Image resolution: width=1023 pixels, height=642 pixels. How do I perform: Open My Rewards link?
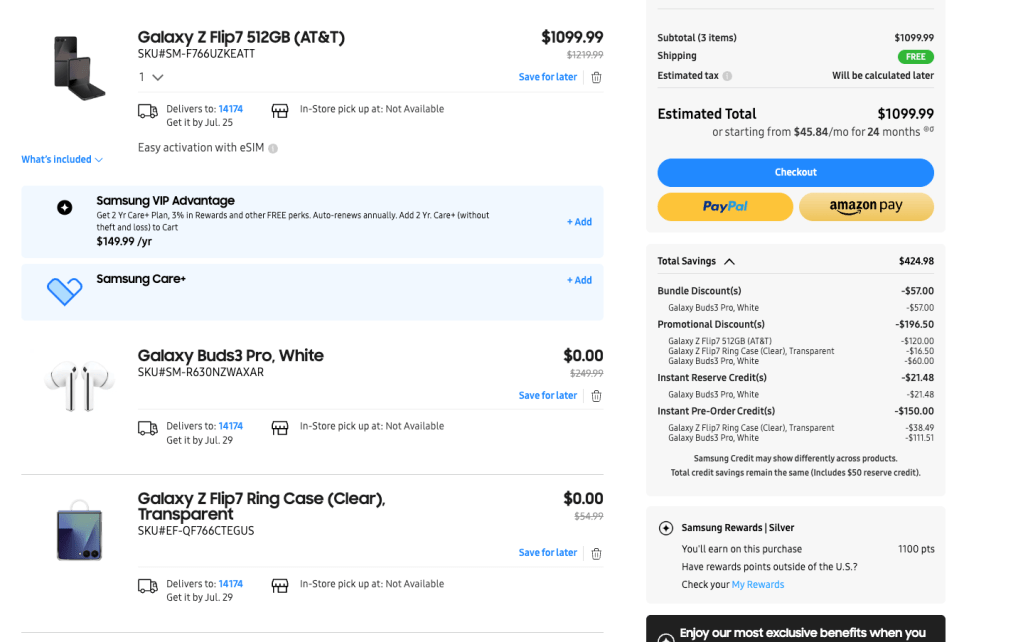(757, 585)
